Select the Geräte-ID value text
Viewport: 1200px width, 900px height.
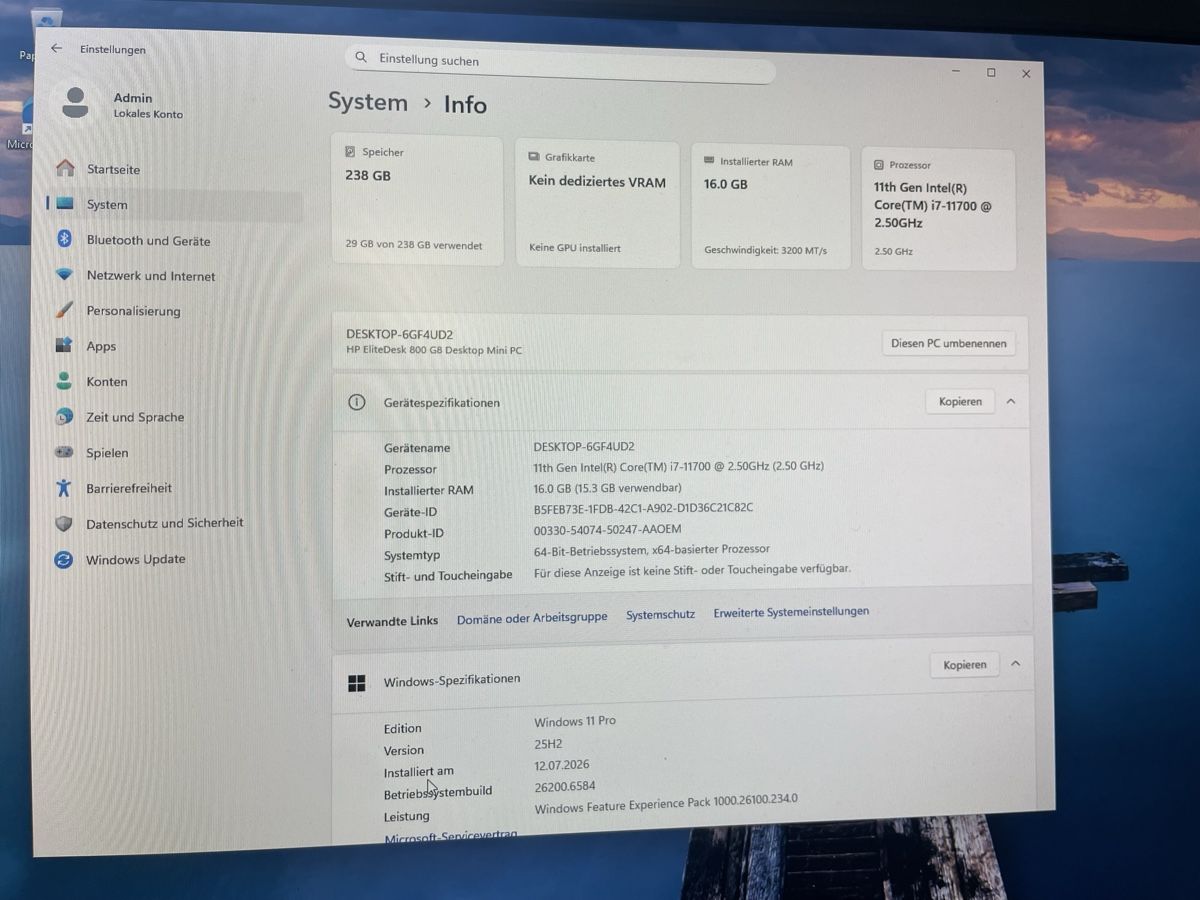[643, 508]
